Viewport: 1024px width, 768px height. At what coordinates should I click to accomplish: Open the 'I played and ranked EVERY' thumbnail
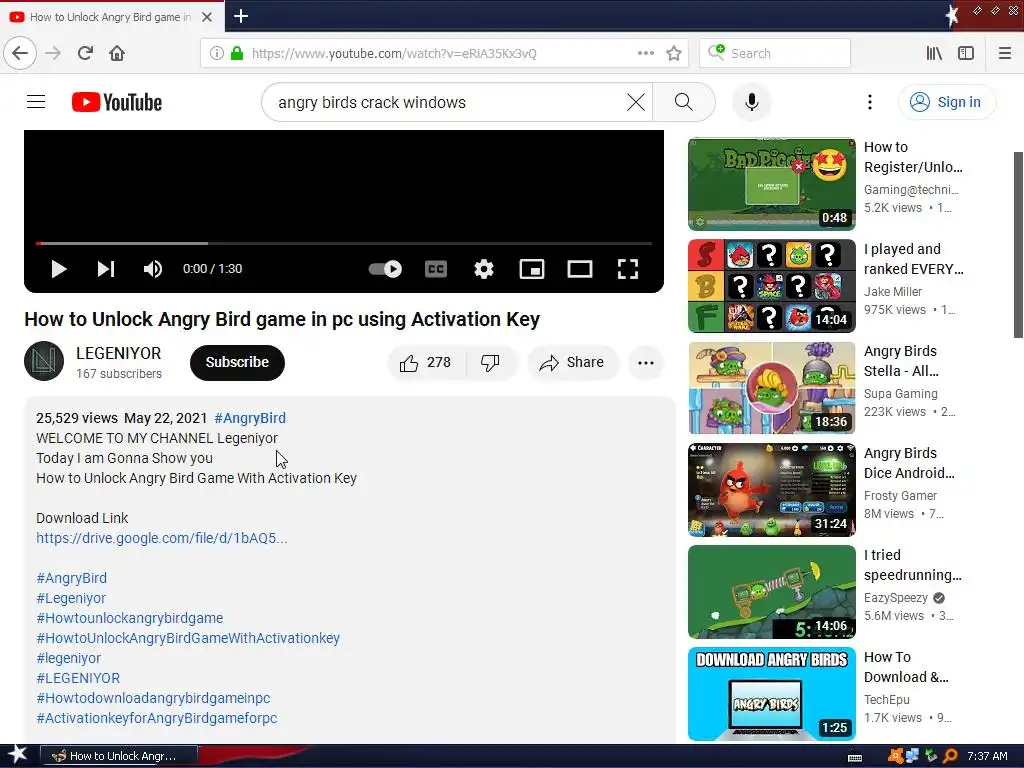771,286
